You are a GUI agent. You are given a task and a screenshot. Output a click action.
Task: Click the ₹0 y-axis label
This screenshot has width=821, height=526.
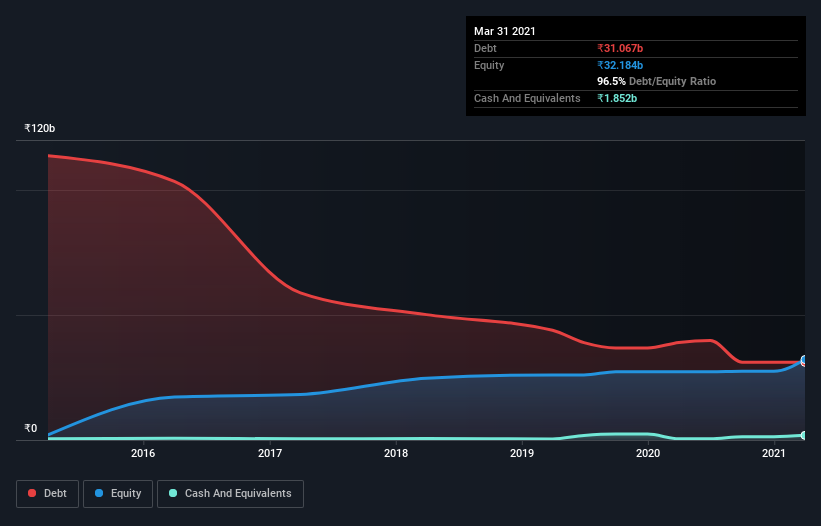tap(31, 428)
